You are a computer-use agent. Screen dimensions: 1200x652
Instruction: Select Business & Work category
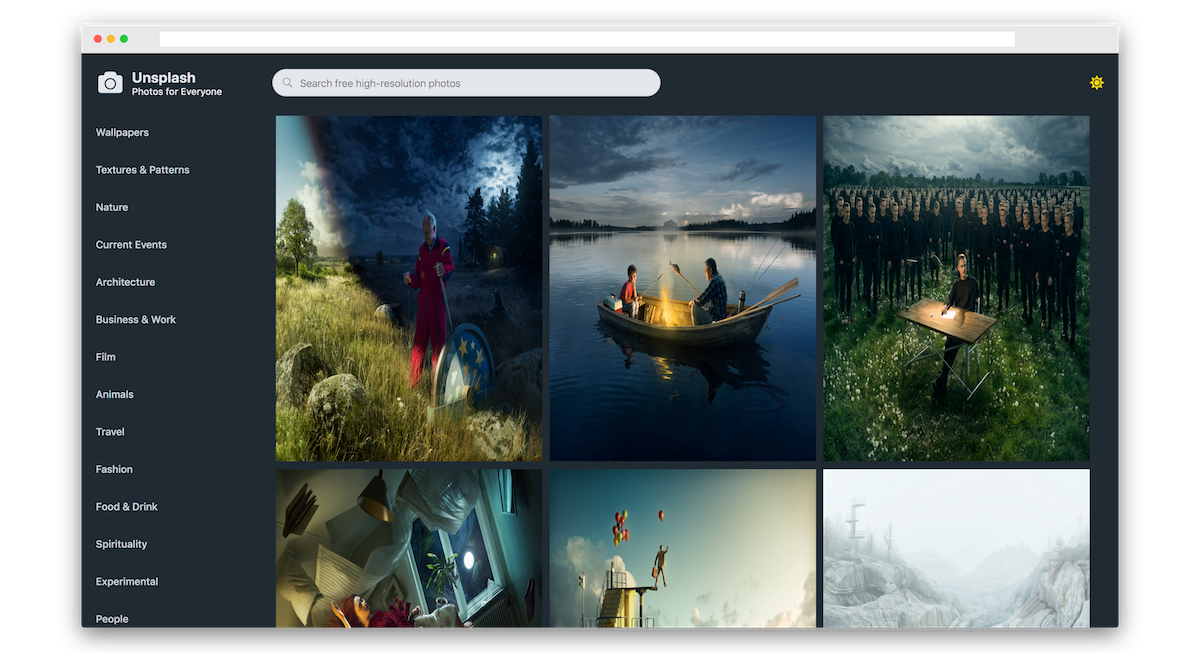136,320
